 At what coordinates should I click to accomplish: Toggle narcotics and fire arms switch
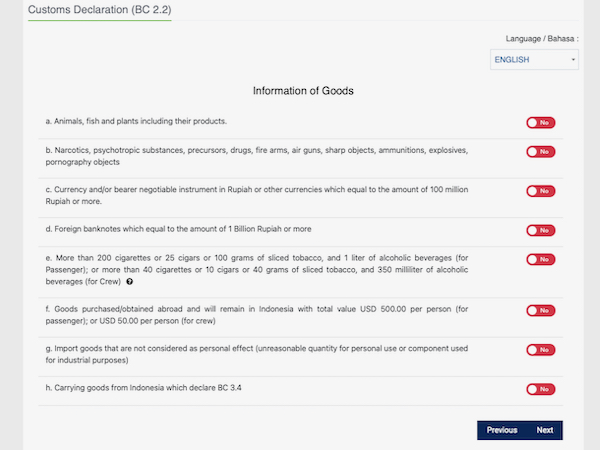pyautogui.click(x=540, y=152)
